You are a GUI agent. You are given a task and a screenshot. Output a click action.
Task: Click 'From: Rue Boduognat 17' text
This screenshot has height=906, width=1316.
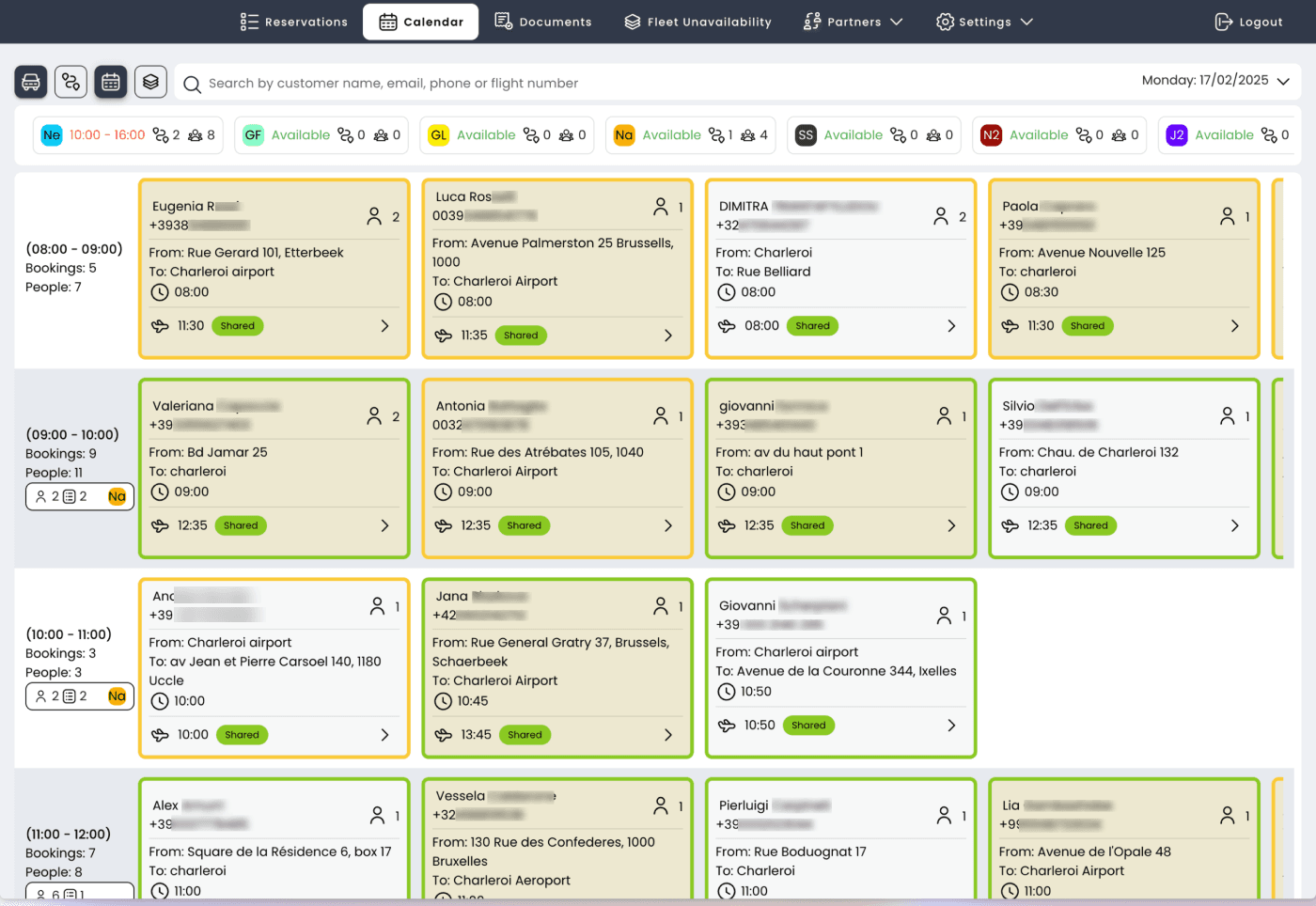click(x=791, y=851)
